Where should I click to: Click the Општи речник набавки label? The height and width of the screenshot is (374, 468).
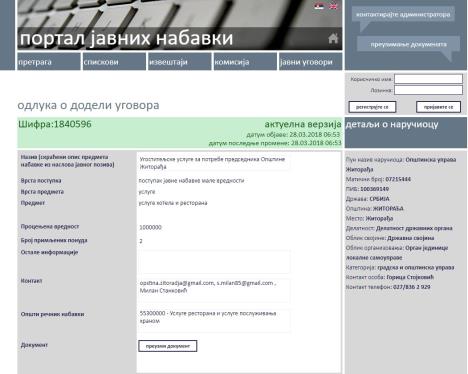[x=52, y=314]
